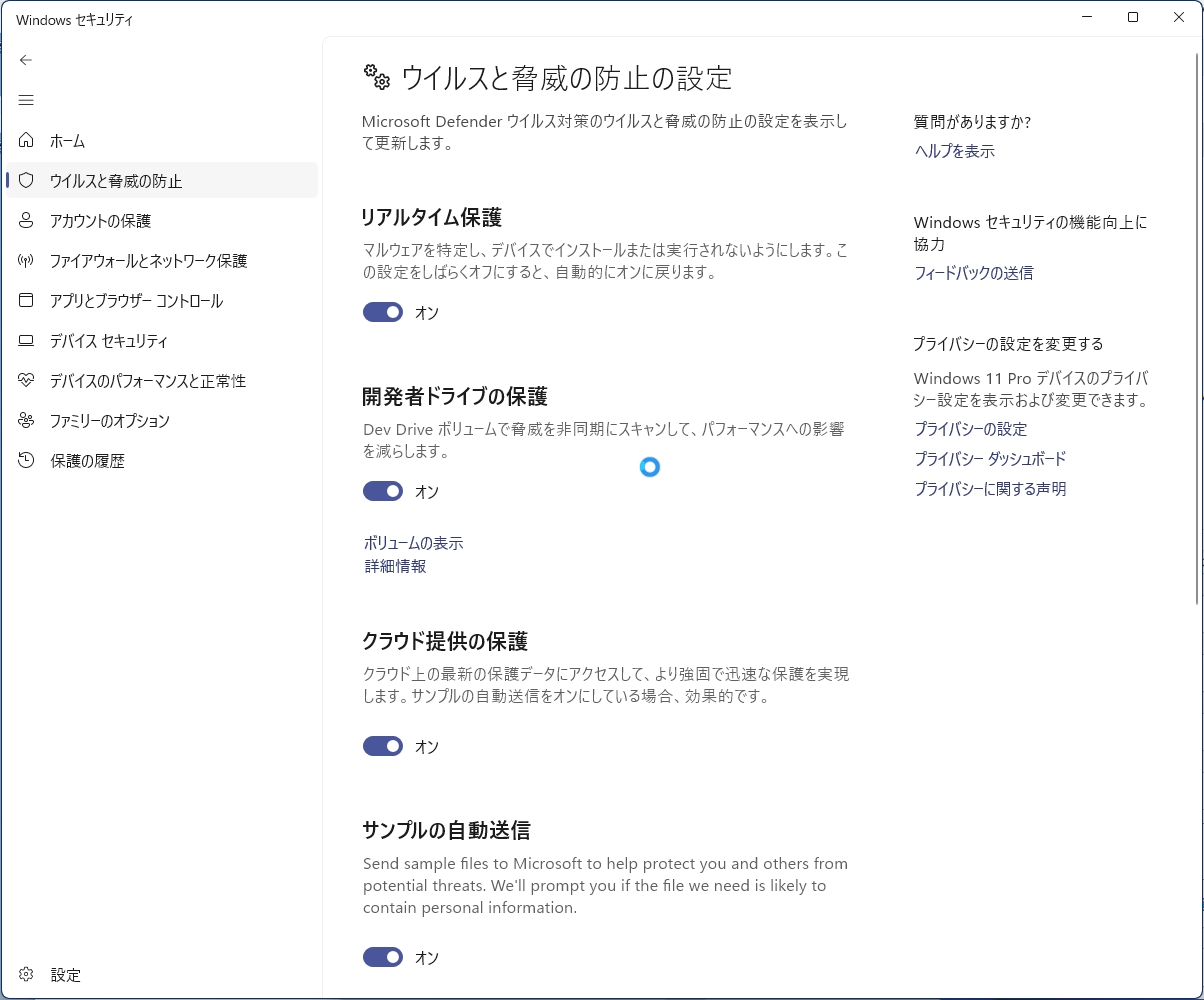
Task: Toggle サンプルの自動送信 switch
Action: tap(383, 957)
